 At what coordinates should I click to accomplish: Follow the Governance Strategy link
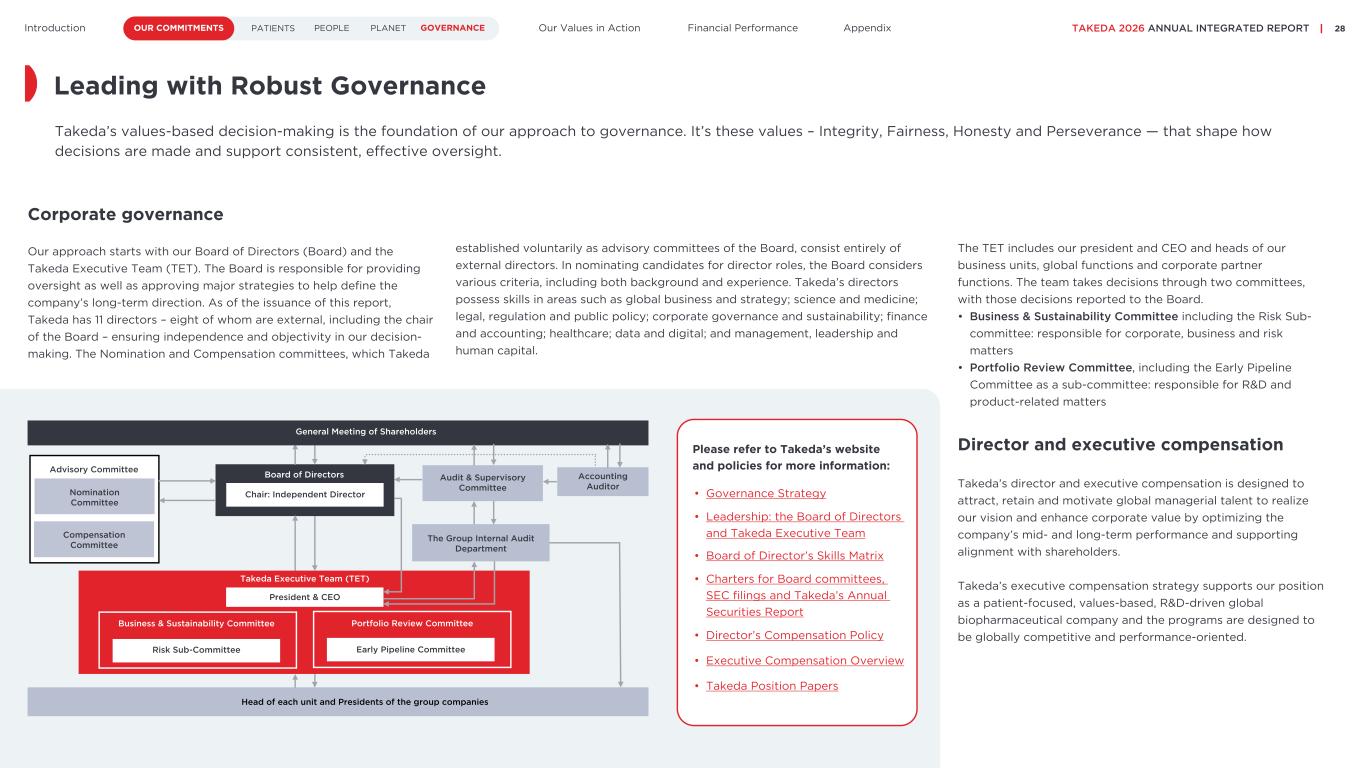(x=766, y=493)
